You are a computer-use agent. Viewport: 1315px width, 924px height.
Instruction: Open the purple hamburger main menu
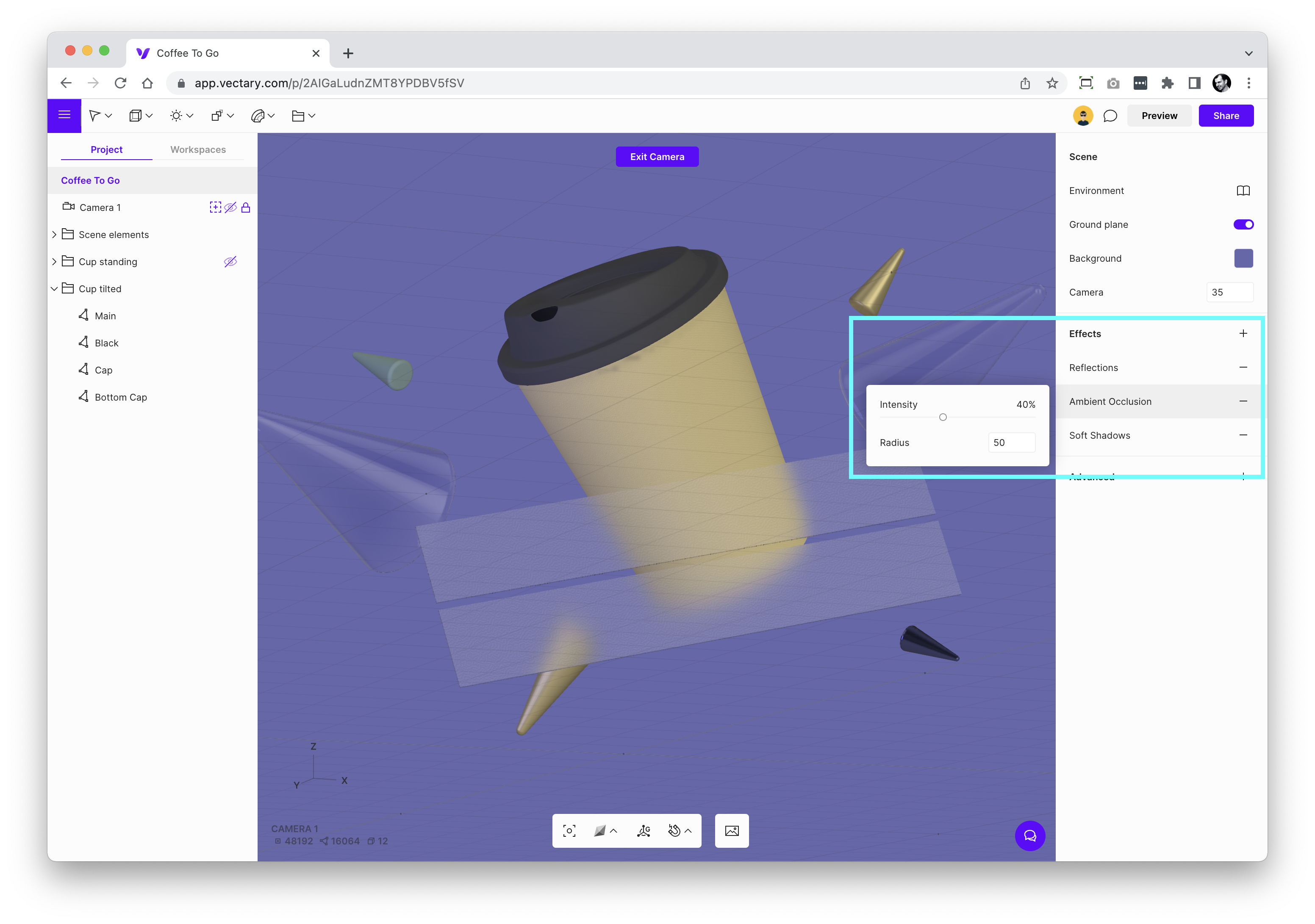point(64,116)
